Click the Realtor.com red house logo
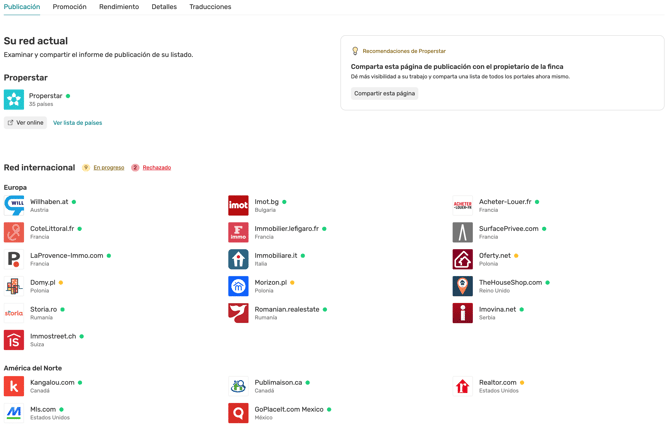This screenshot has width=670, height=424. point(462,386)
